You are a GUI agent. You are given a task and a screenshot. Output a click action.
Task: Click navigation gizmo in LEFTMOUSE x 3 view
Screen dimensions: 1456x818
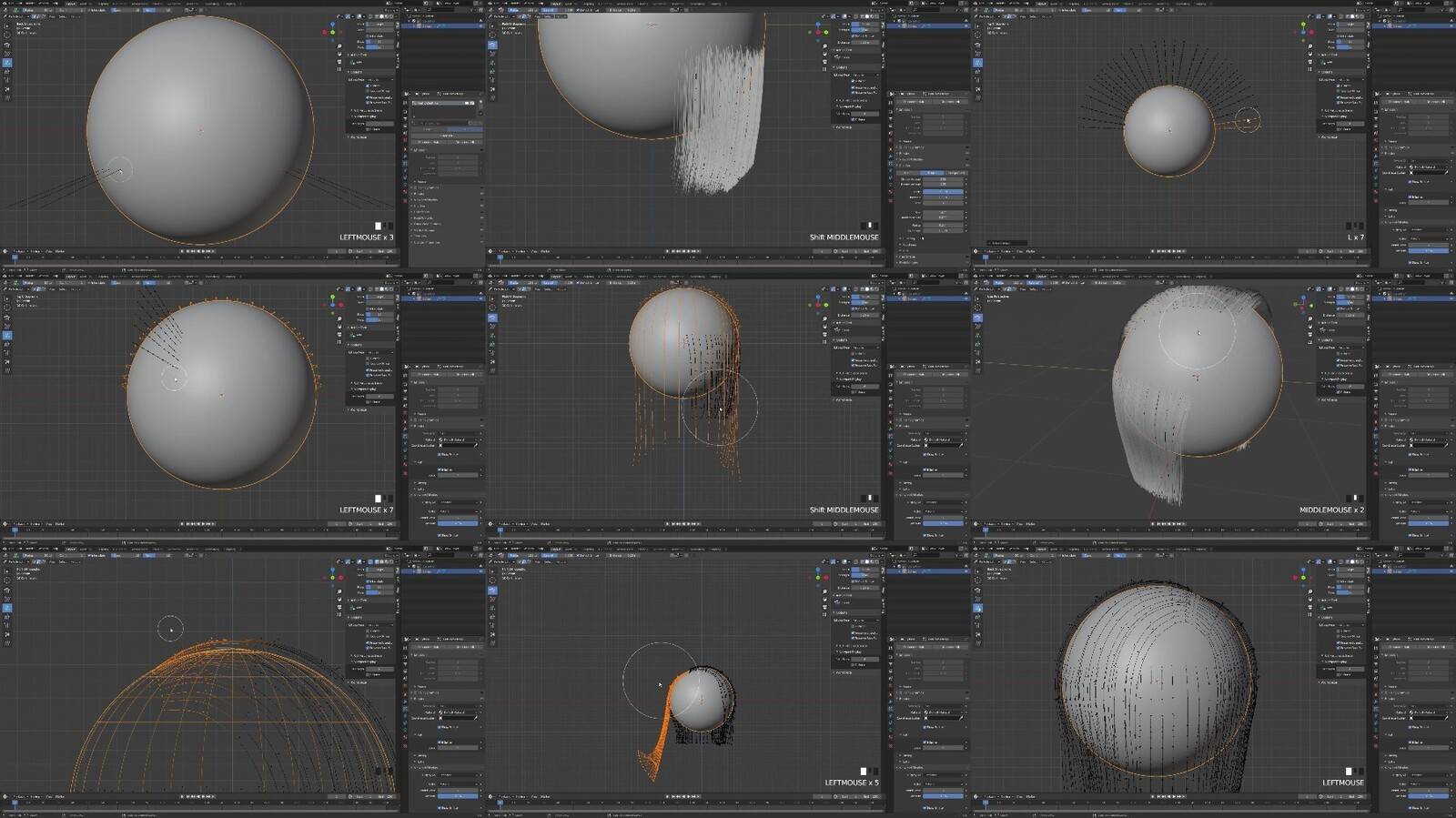[332, 32]
